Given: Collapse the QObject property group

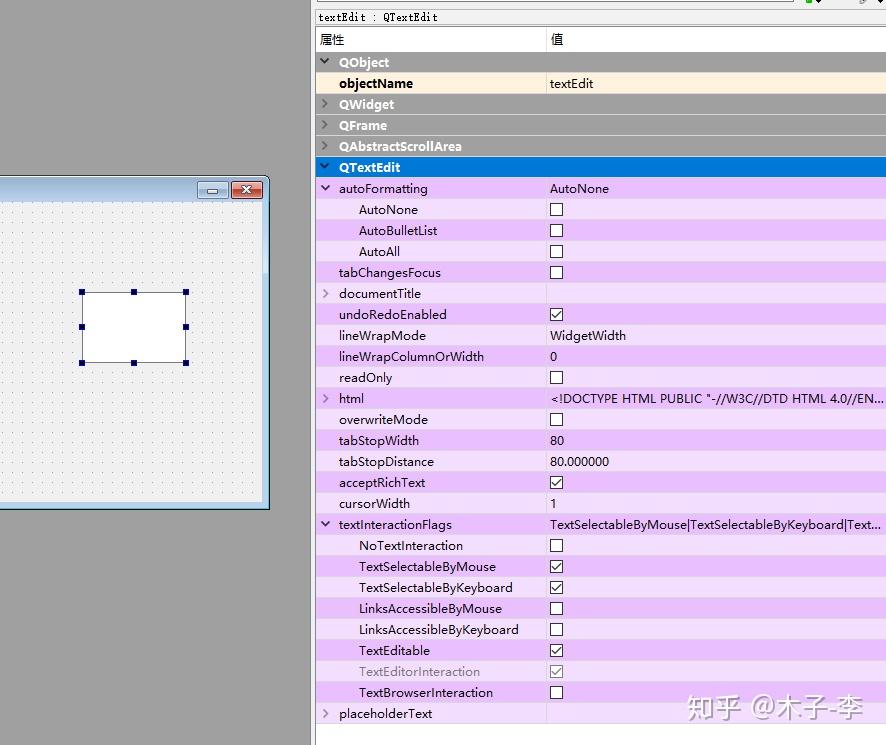Looking at the screenshot, I should [x=325, y=62].
